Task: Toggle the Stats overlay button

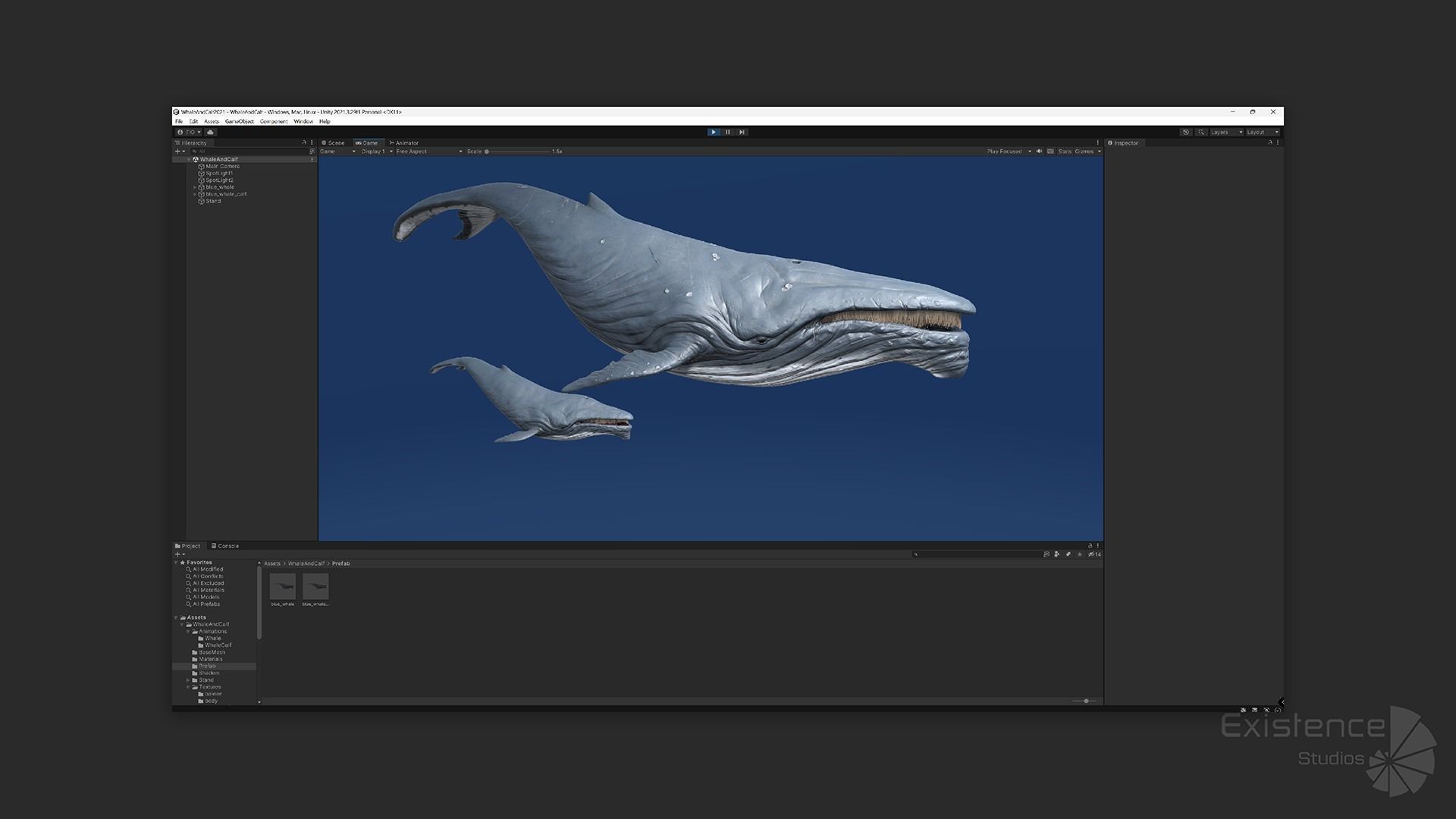Action: 1065,152
